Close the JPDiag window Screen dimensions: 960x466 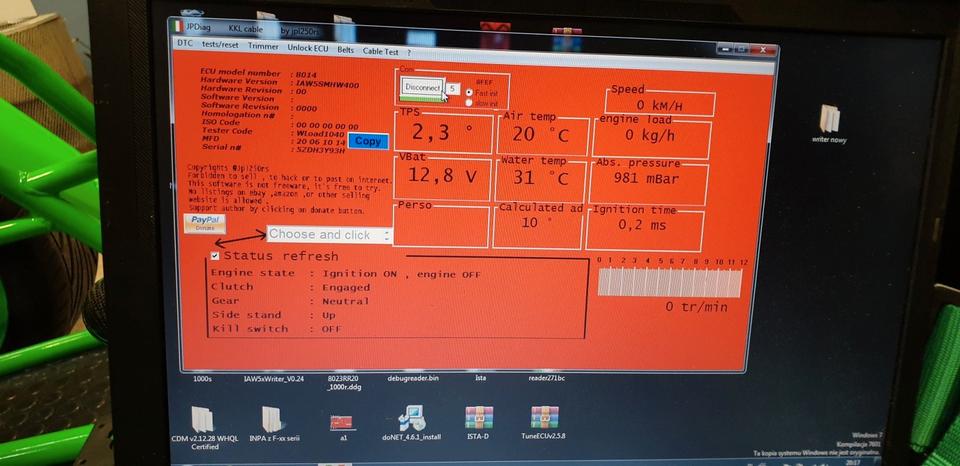click(x=763, y=50)
